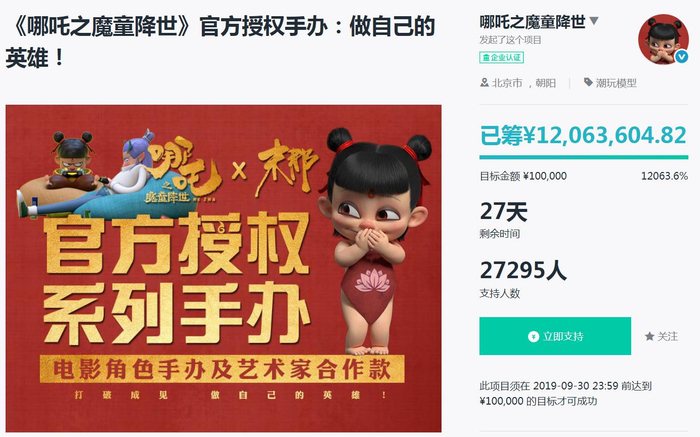Click the star icon to follow project
The height and width of the screenshot is (437, 700).
pos(650,337)
